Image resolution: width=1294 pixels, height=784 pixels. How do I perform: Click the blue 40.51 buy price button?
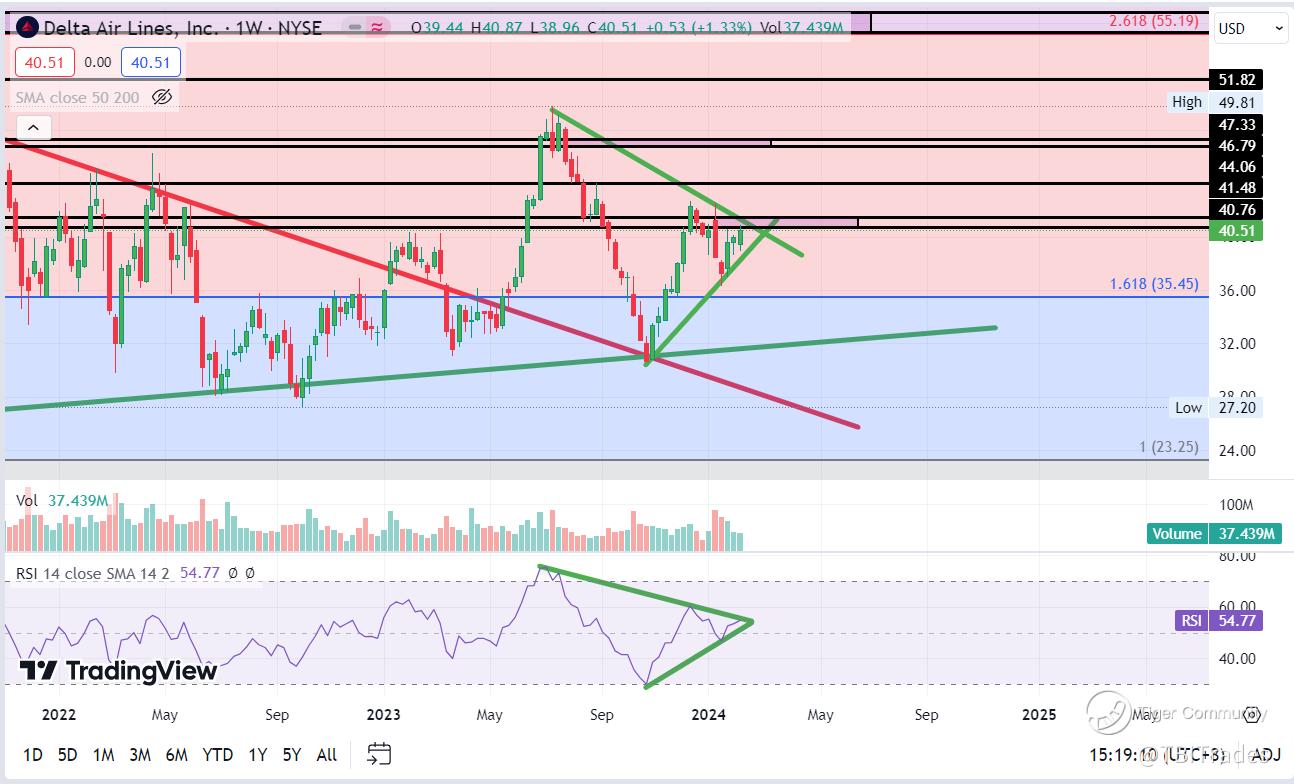[x=150, y=62]
